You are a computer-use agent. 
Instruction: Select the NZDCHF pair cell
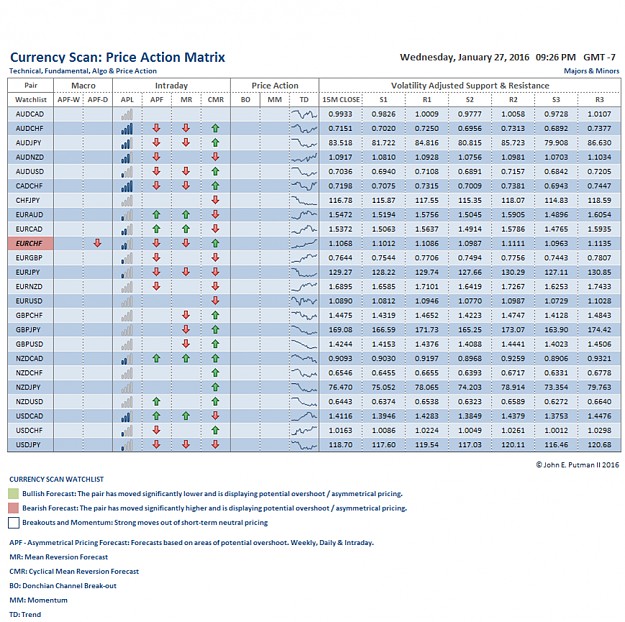point(30,372)
